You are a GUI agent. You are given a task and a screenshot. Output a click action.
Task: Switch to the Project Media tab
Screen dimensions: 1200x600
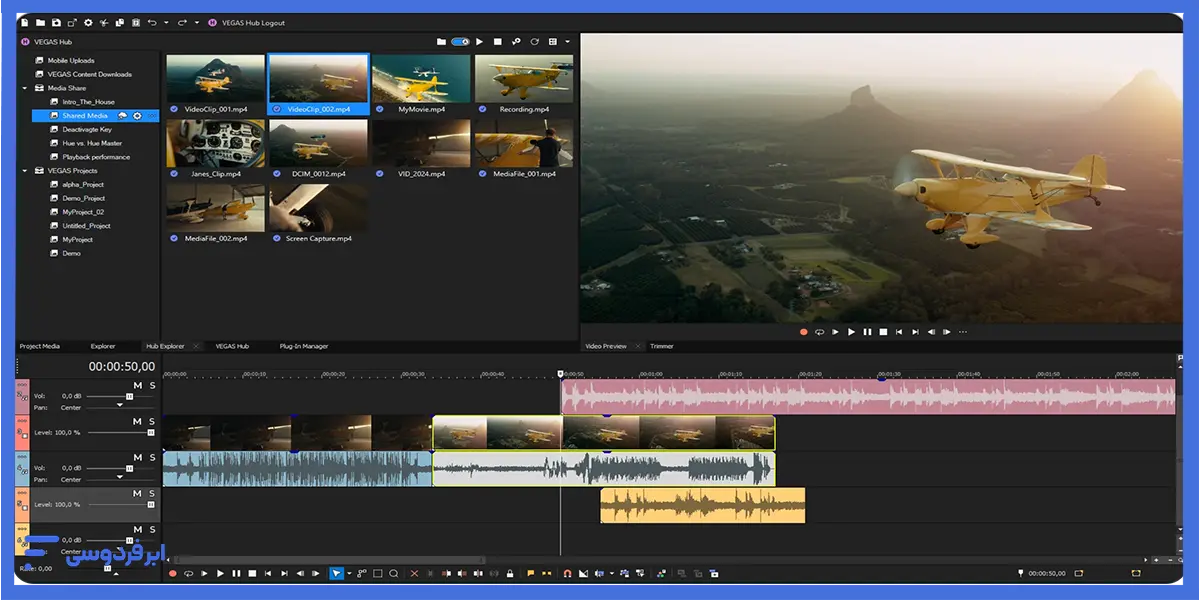coord(40,346)
